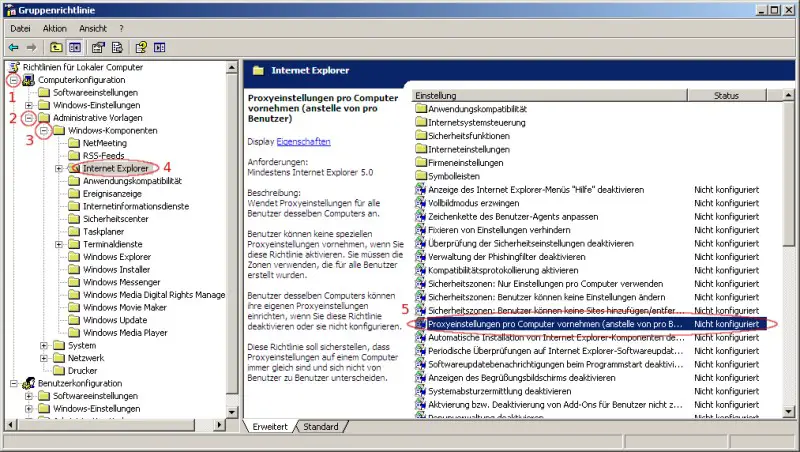Screen dimensions: 800x452
Task: Select the Windows Media Player tree item
Action: pos(126,333)
